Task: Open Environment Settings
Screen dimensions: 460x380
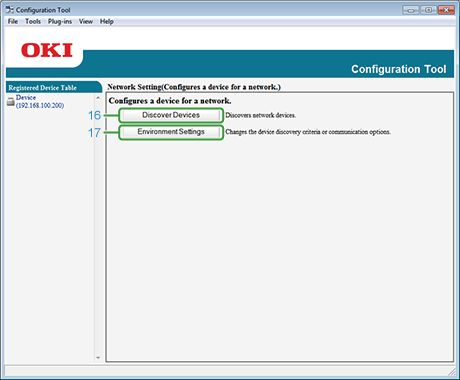Action: [x=171, y=132]
